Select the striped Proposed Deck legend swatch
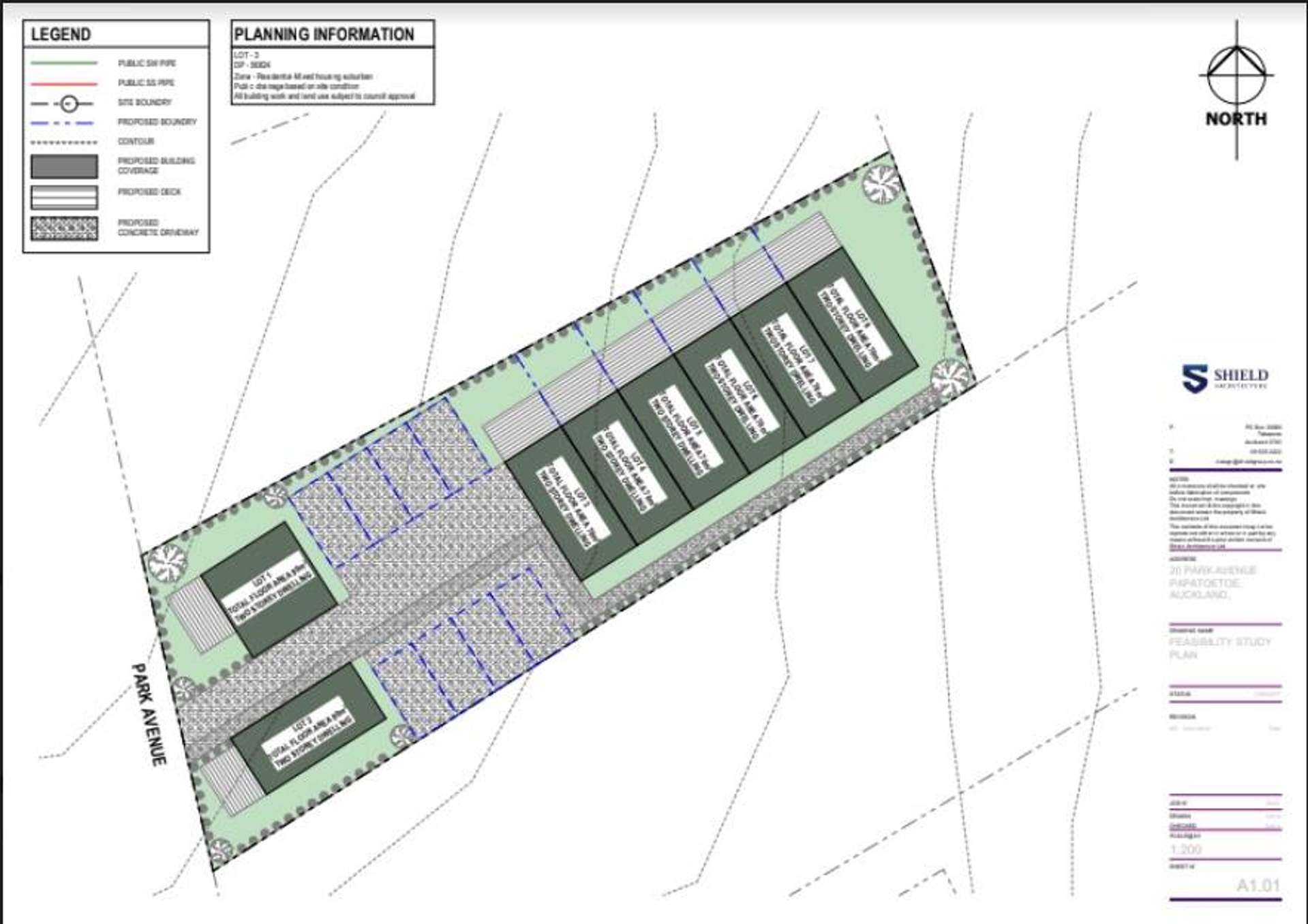This screenshot has height=924, width=1308. tap(64, 198)
